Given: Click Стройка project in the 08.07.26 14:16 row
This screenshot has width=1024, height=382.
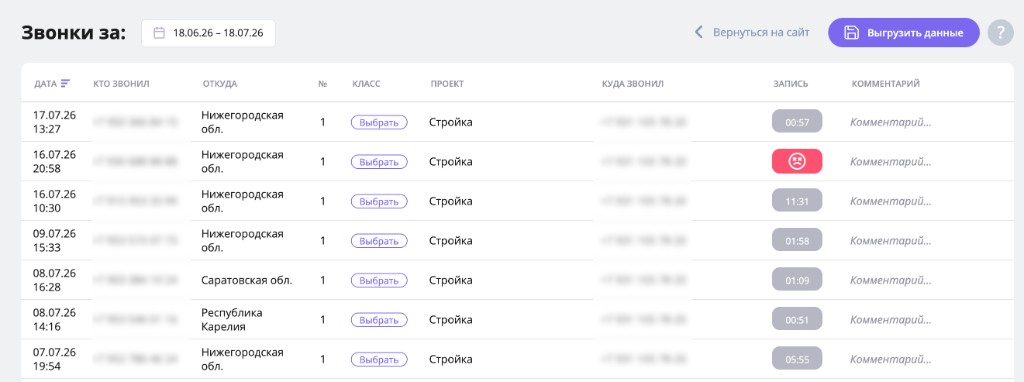Looking at the screenshot, I should pyautogui.click(x=451, y=320).
